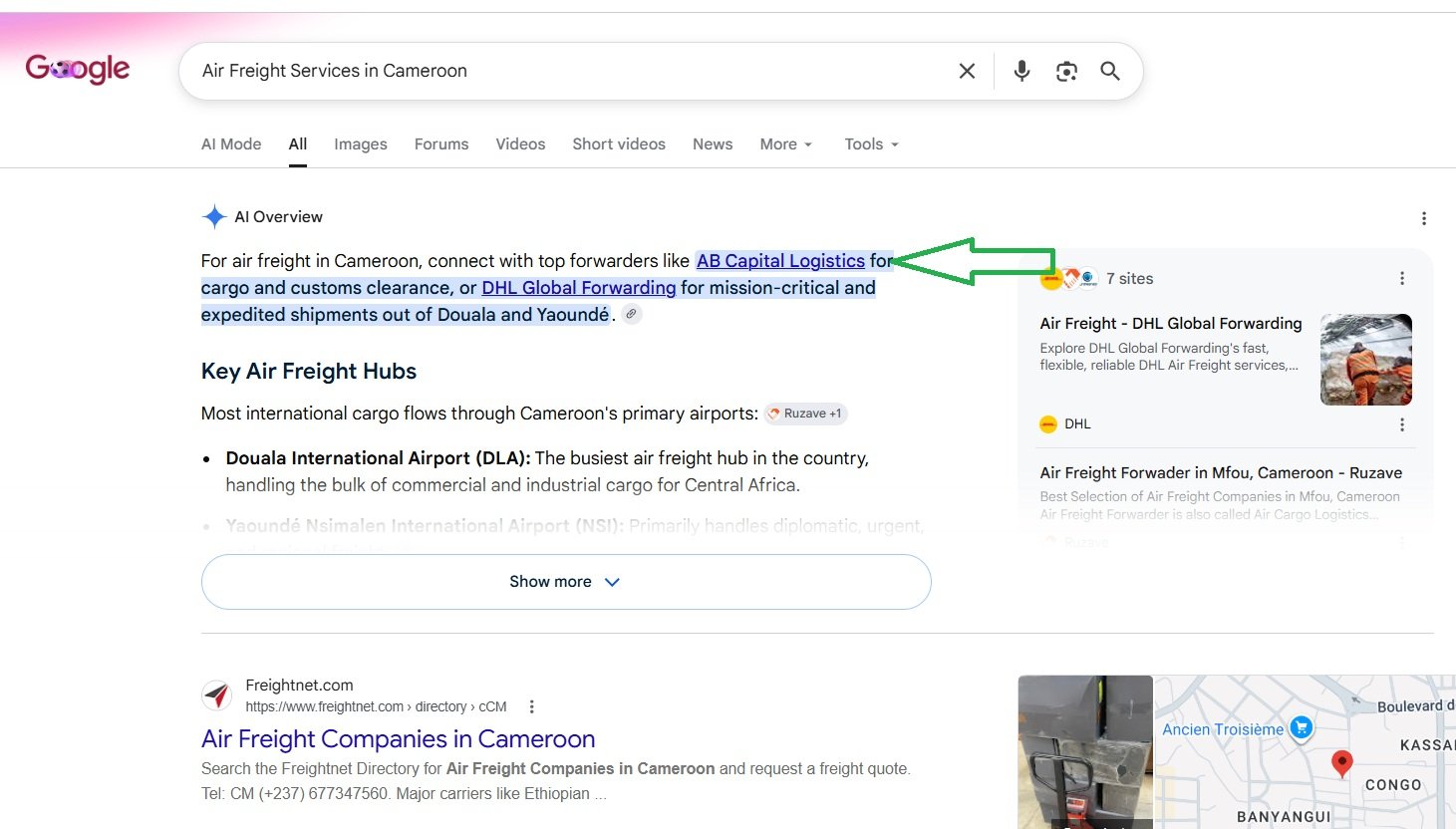Viewport: 1456px width, 829px height.
Task: Clear the search box with X icon
Action: tap(967, 71)
